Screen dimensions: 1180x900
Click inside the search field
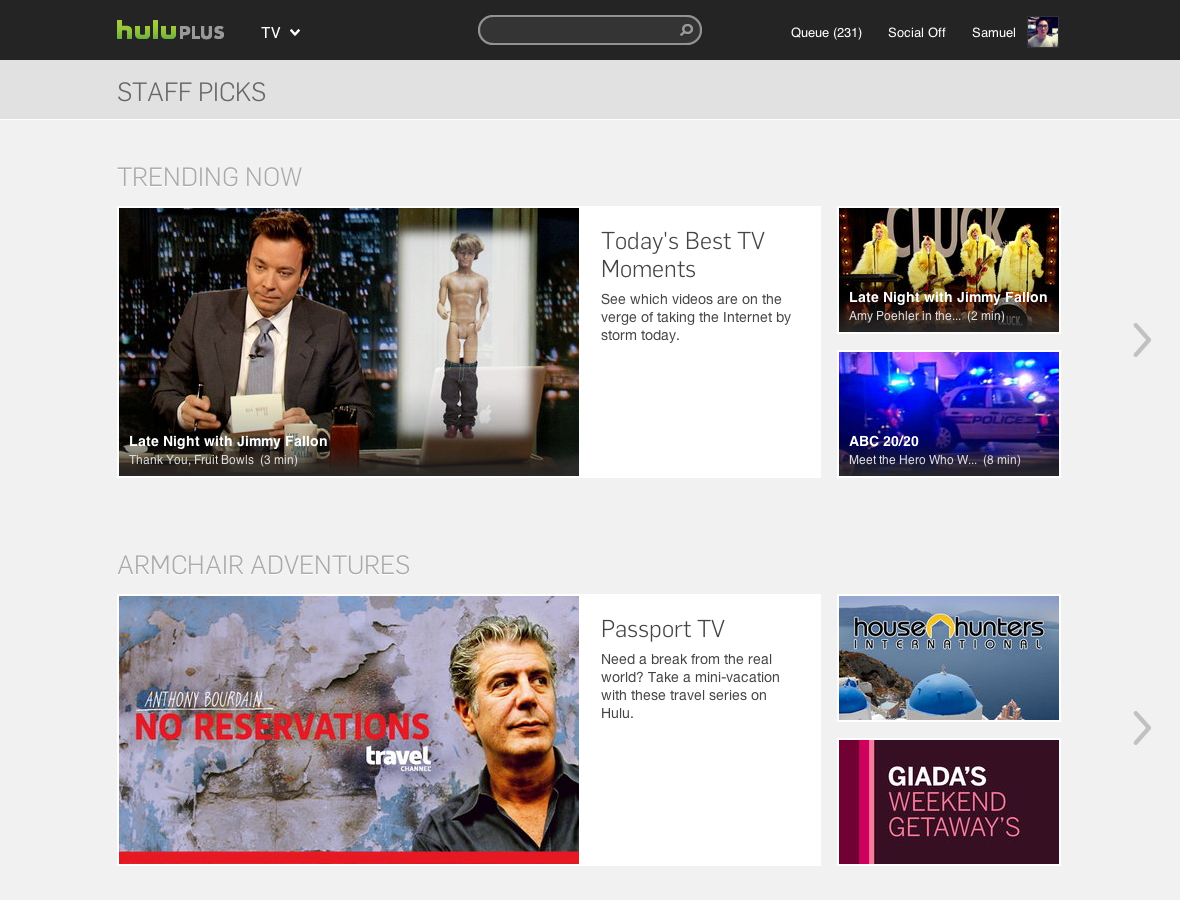click(x=589, y=30)
